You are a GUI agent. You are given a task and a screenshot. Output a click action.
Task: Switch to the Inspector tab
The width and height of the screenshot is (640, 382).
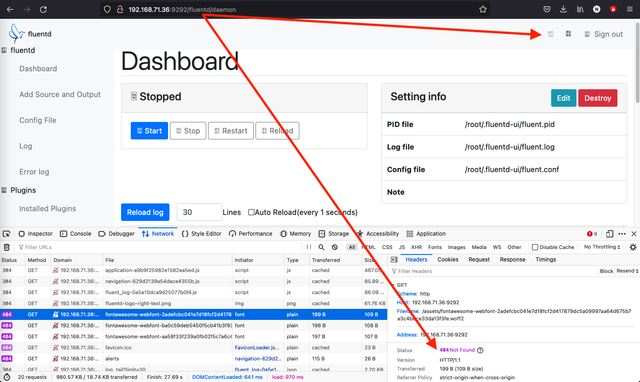(x=36, y=234)
